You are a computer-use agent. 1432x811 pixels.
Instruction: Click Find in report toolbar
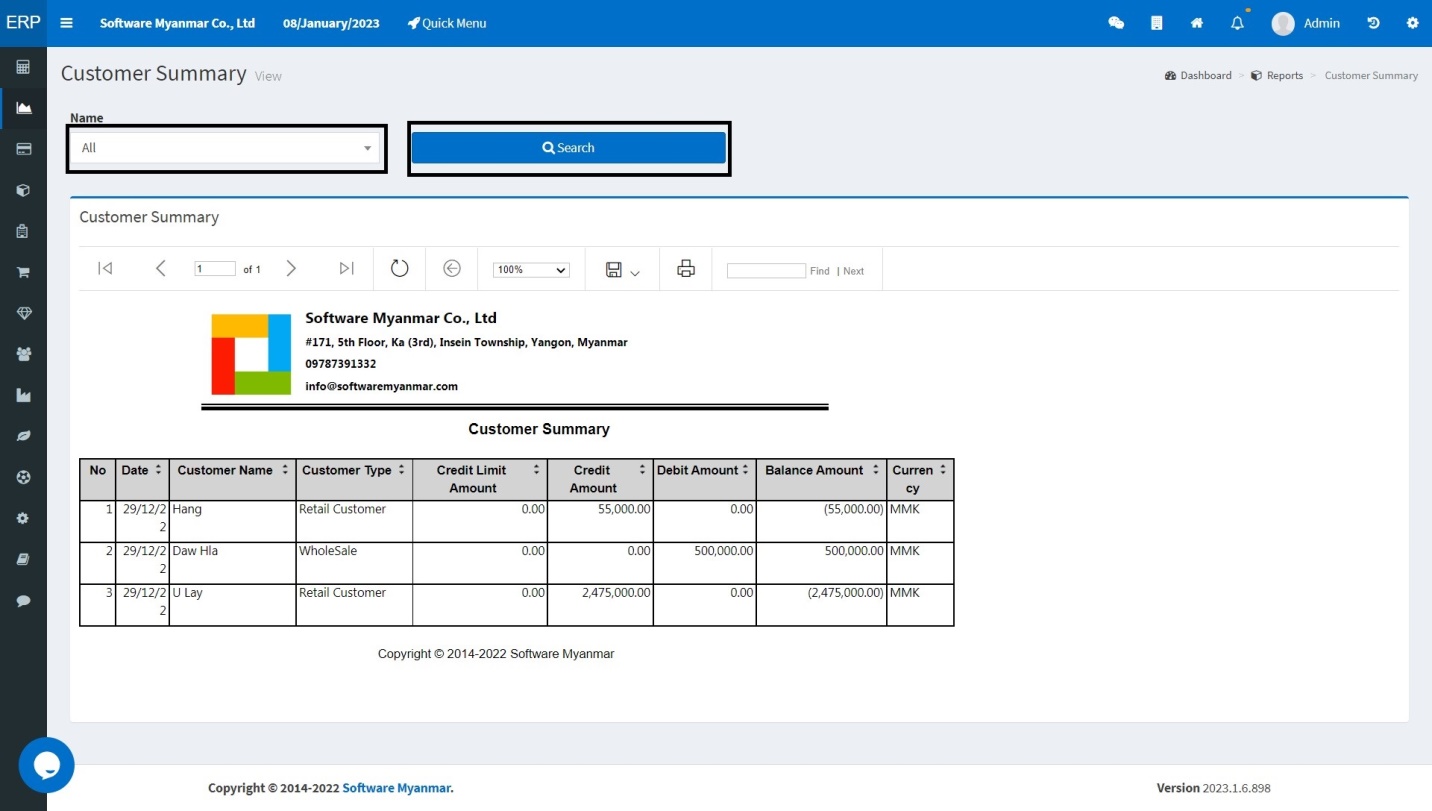pyautogui.click(x=820, y=271)
